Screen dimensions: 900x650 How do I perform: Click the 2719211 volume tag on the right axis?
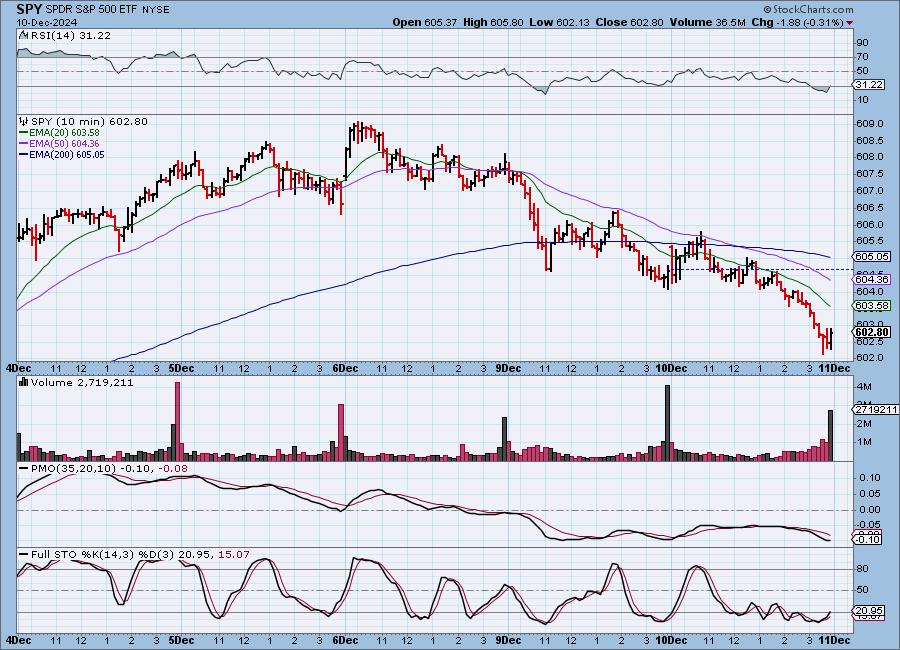876,409
